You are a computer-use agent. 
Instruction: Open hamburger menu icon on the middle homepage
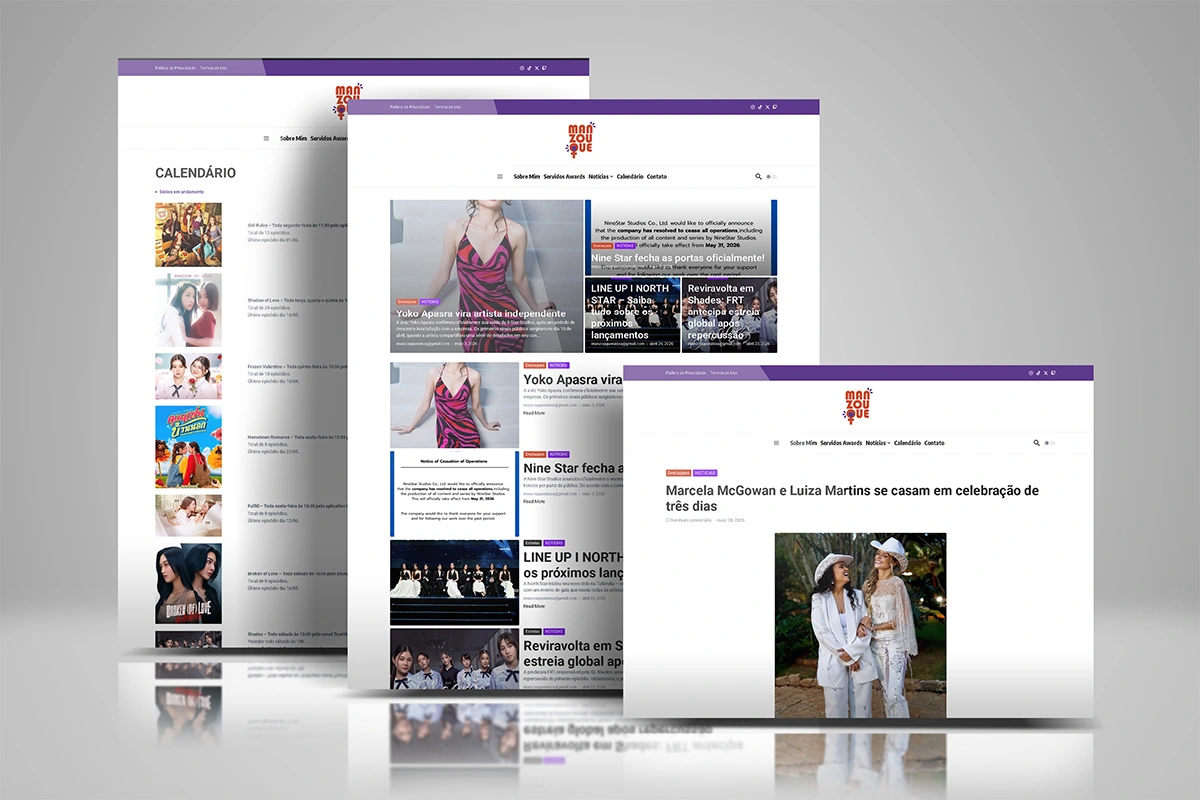click(x=500, y=177)
